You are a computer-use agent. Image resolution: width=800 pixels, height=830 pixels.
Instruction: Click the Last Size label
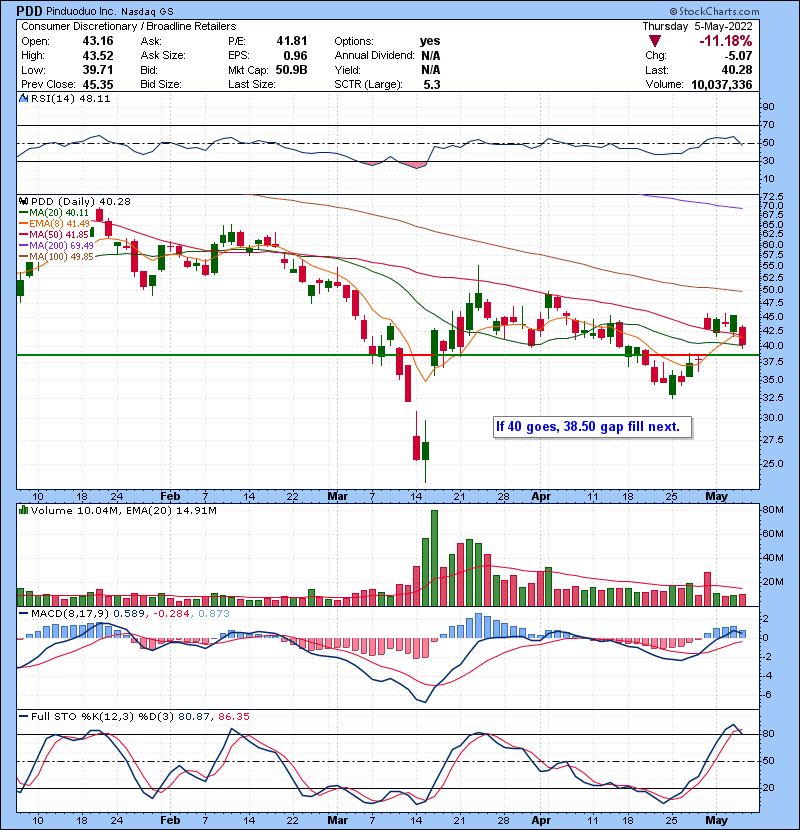click(x=251, y=84)
